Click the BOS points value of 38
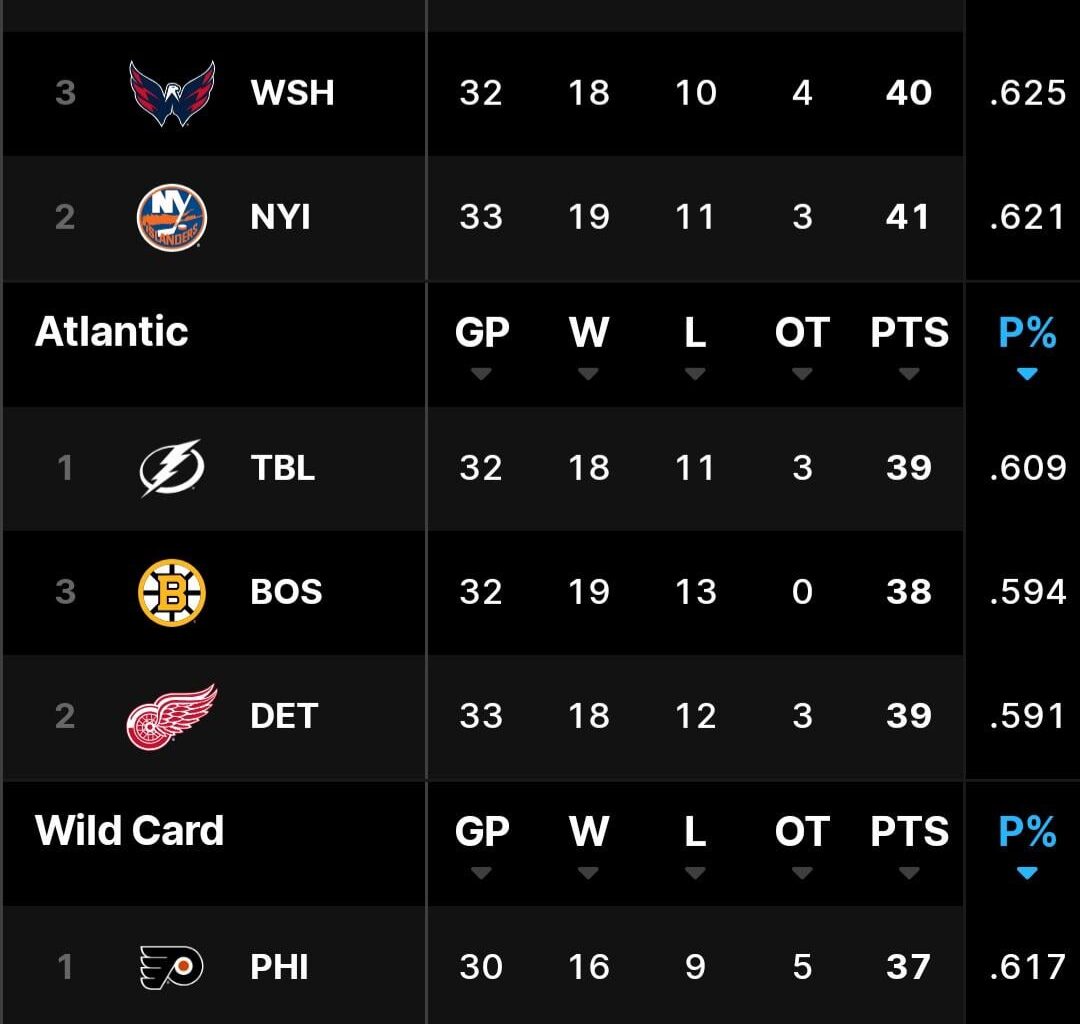Viewport: 1080px width, 1024px height. [908, 592]
